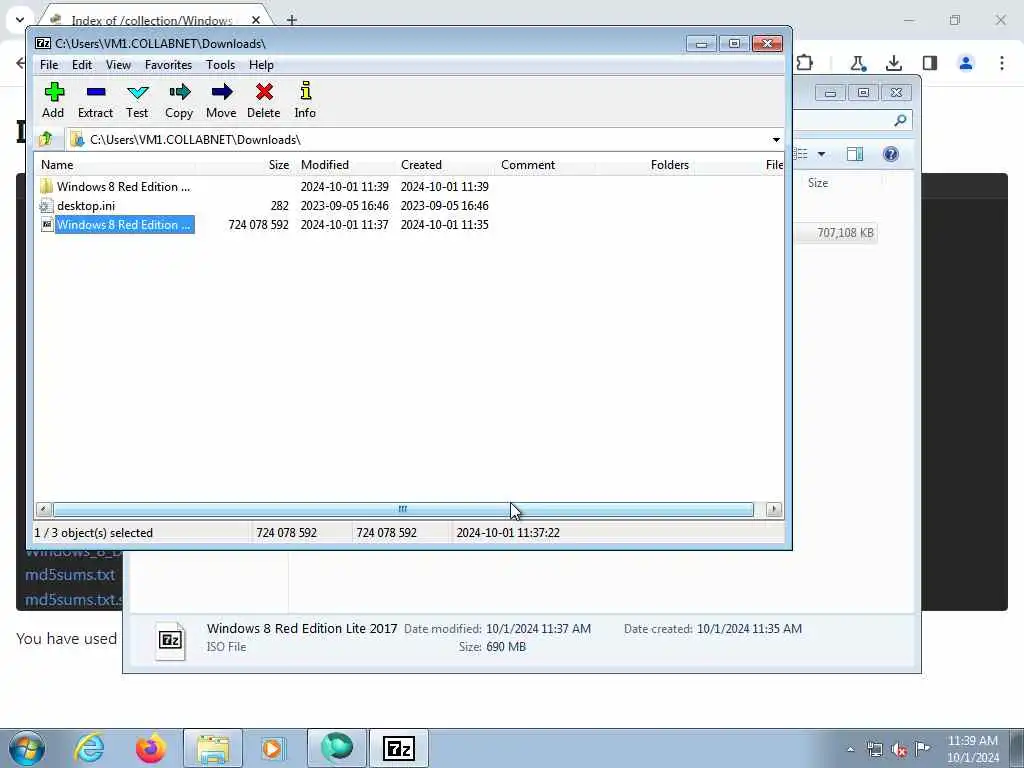
Task: Click the Explorer window search icon
Action: pyautogui.click(x=900, y=120)
